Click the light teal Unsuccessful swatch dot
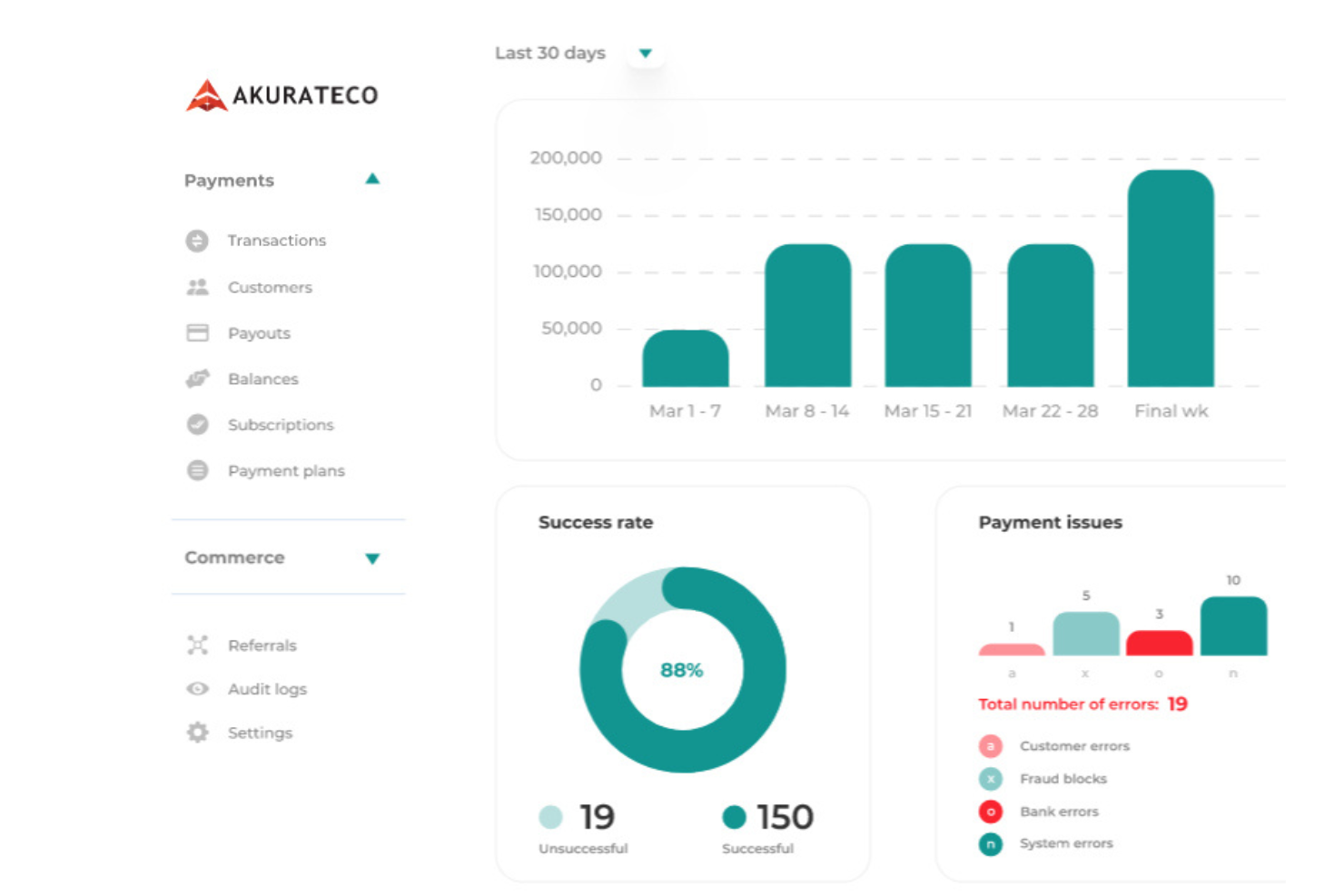Image resolution: width=1344 pixels, height=896 pixels. [x=550, y=817]
